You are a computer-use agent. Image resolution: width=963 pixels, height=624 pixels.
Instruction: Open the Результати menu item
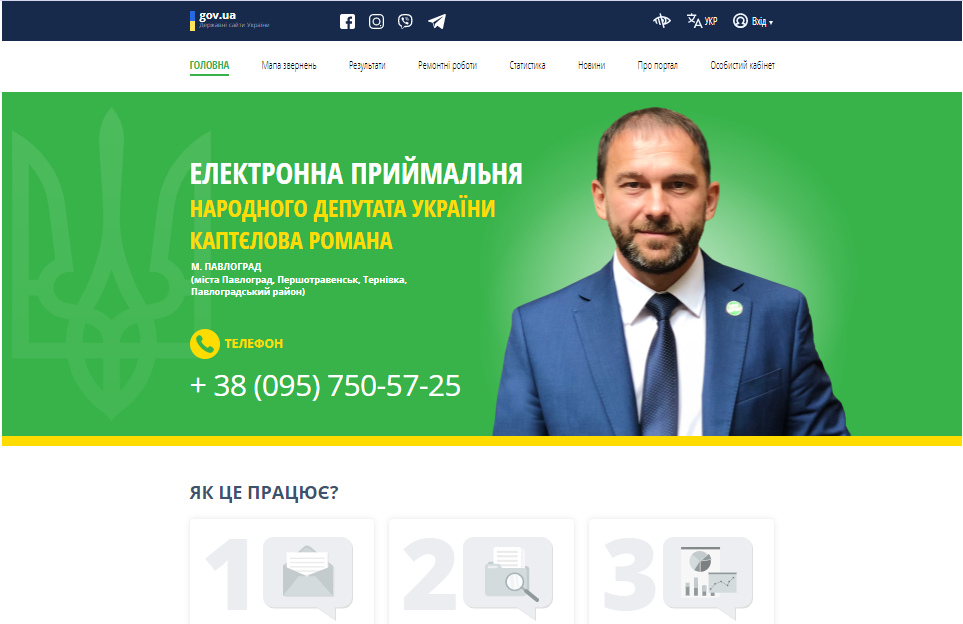pos(367,66)
